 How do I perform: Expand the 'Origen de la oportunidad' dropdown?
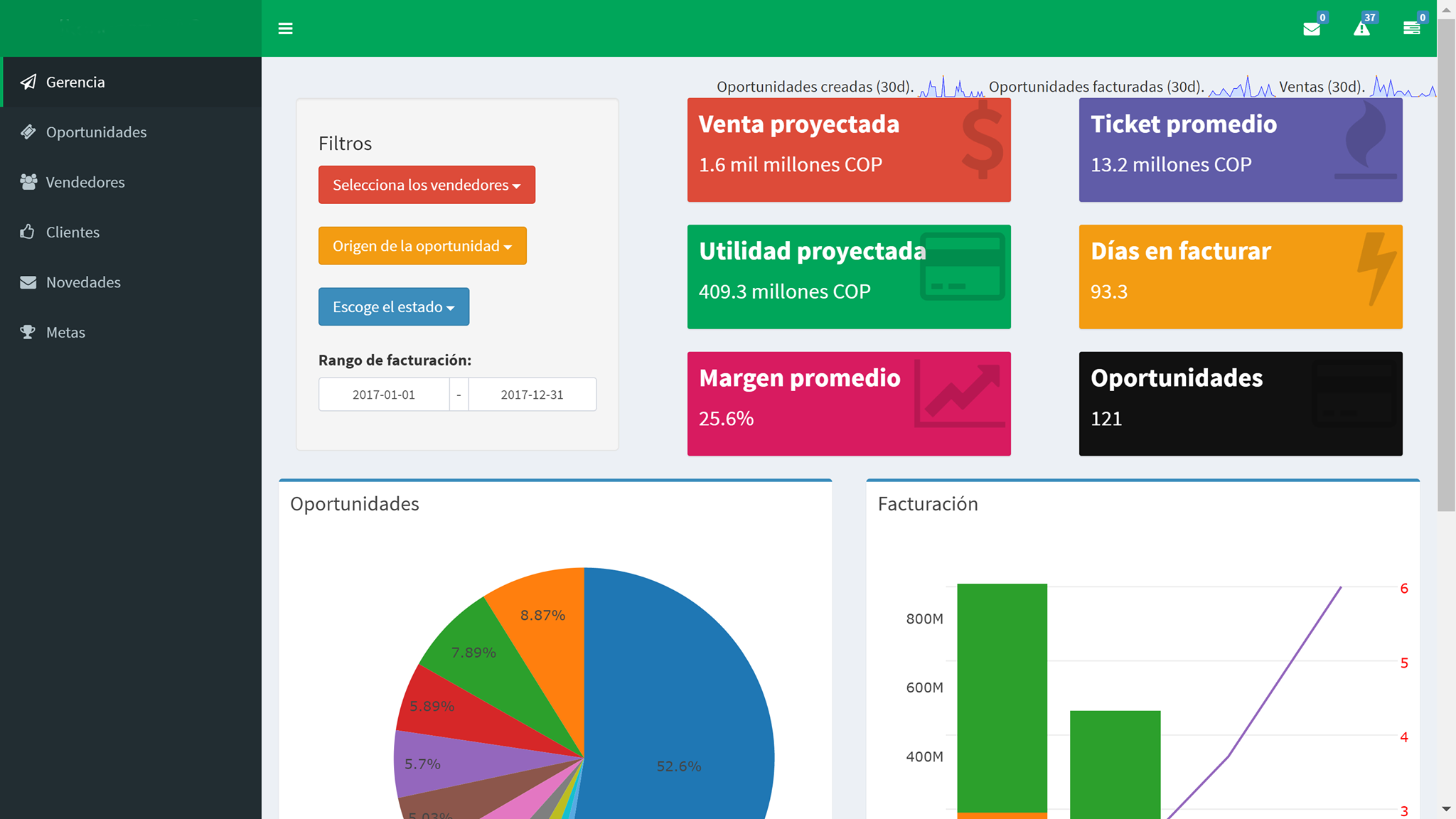[x=422, y=245]
